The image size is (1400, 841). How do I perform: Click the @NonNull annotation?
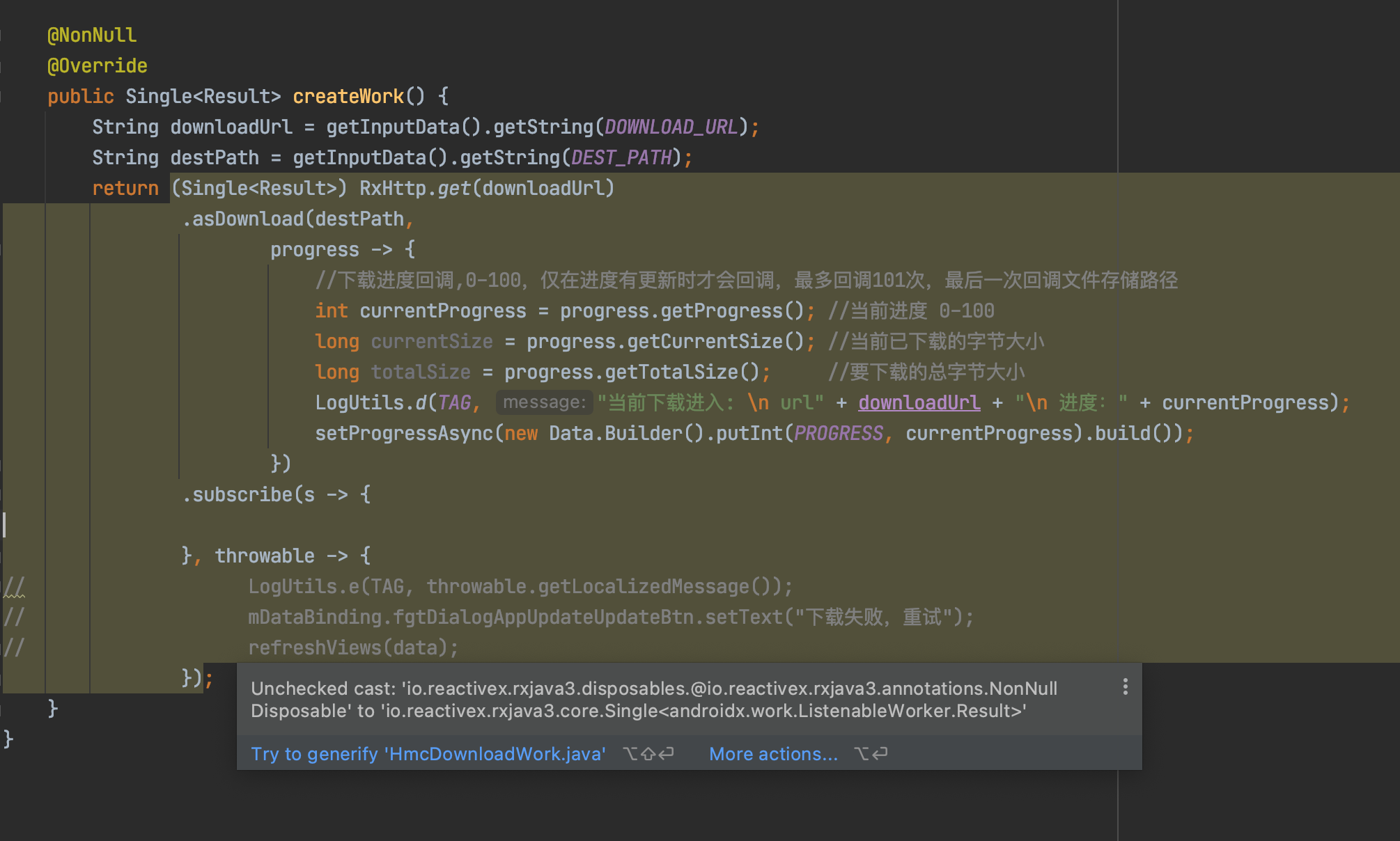92,34
